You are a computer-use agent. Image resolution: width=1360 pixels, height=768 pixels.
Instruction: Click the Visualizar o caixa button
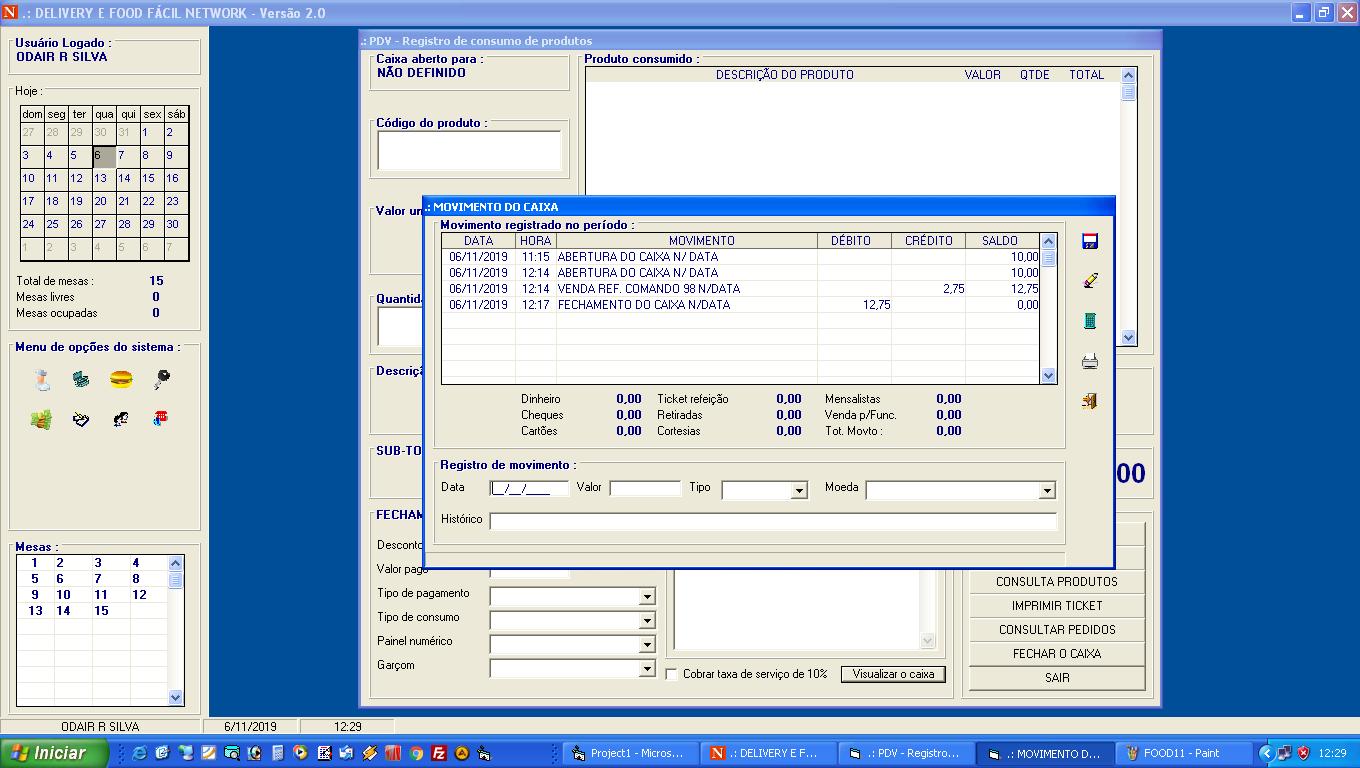(892, 674)
